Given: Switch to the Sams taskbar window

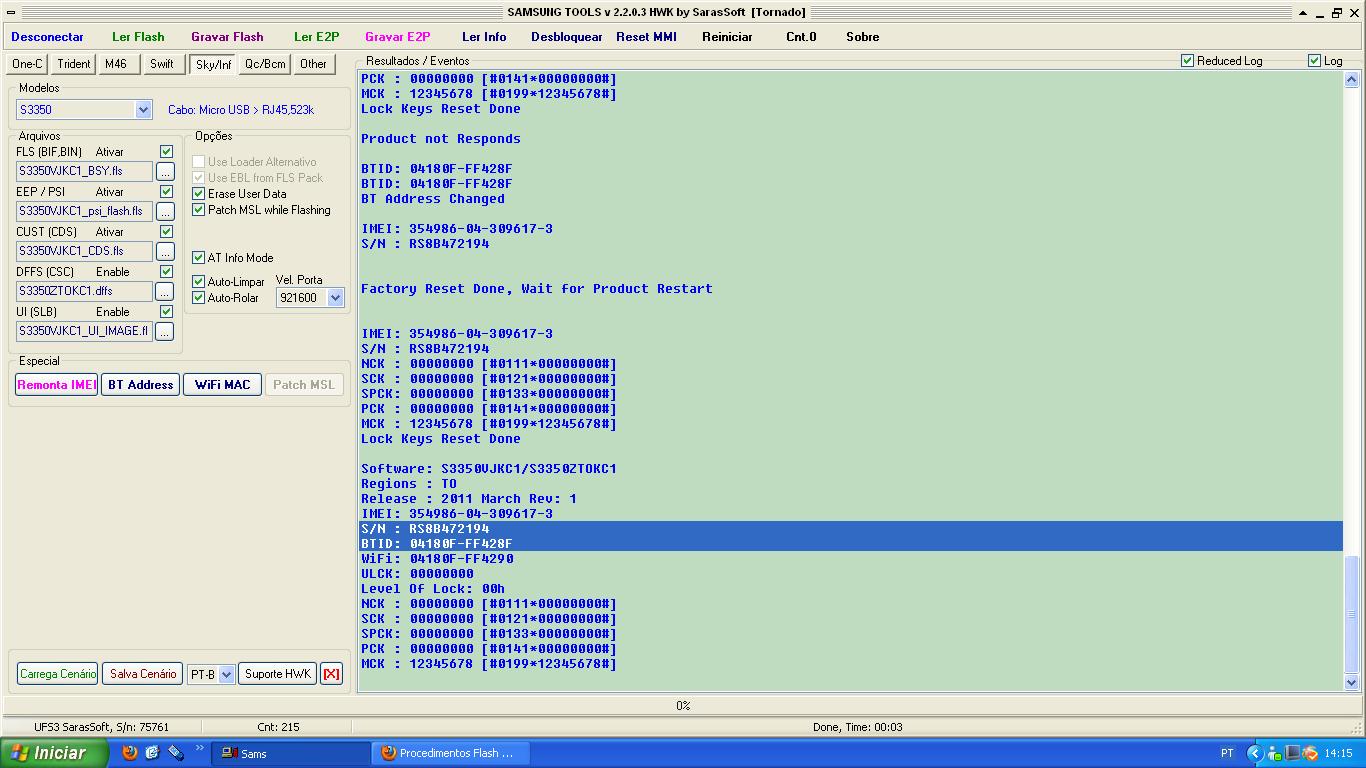Looking at the screenshot, I should click(x=293, y=753).
